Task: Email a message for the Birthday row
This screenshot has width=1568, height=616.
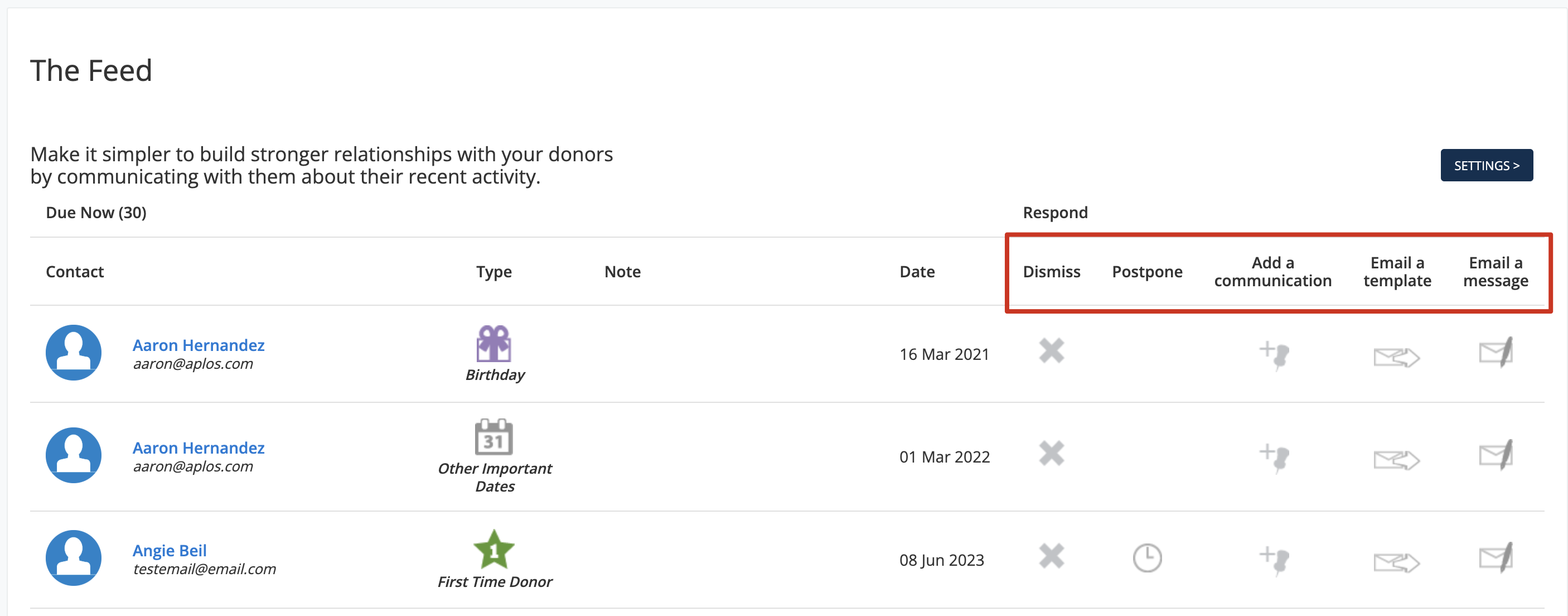Action: coord(1496,352)
